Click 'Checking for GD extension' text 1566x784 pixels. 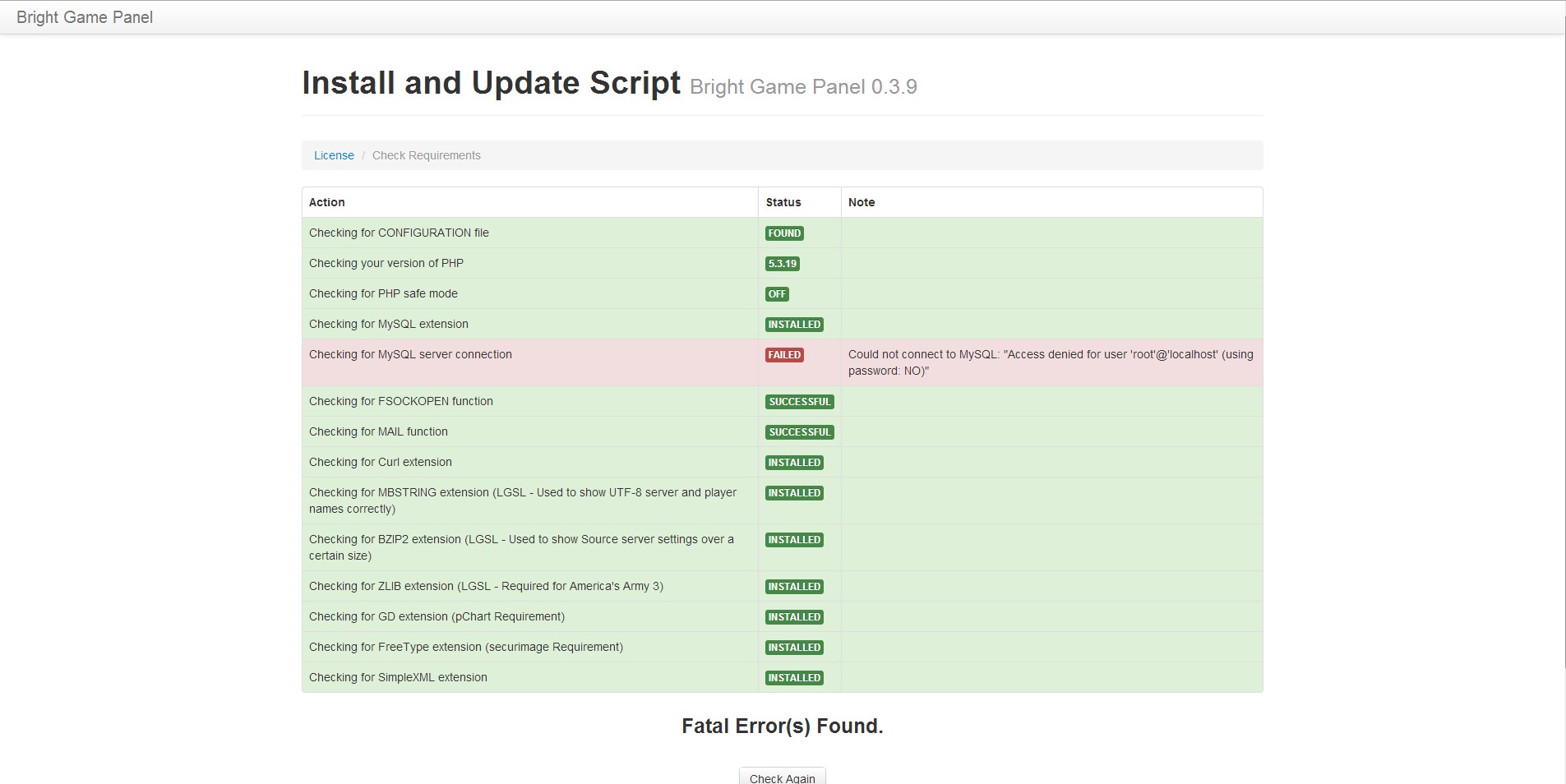(x=437, y=616)
